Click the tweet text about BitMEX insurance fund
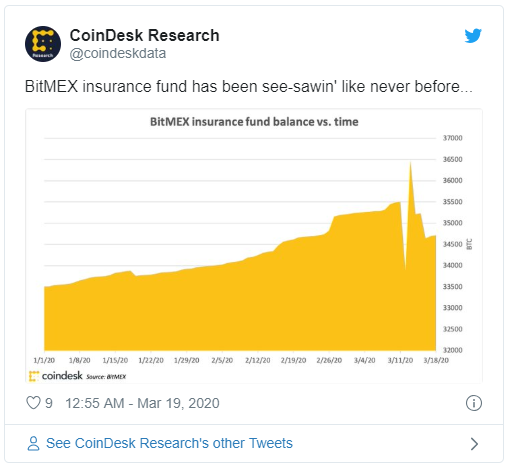The width and height of the screenshot is (508, 465). pos(249,86)
